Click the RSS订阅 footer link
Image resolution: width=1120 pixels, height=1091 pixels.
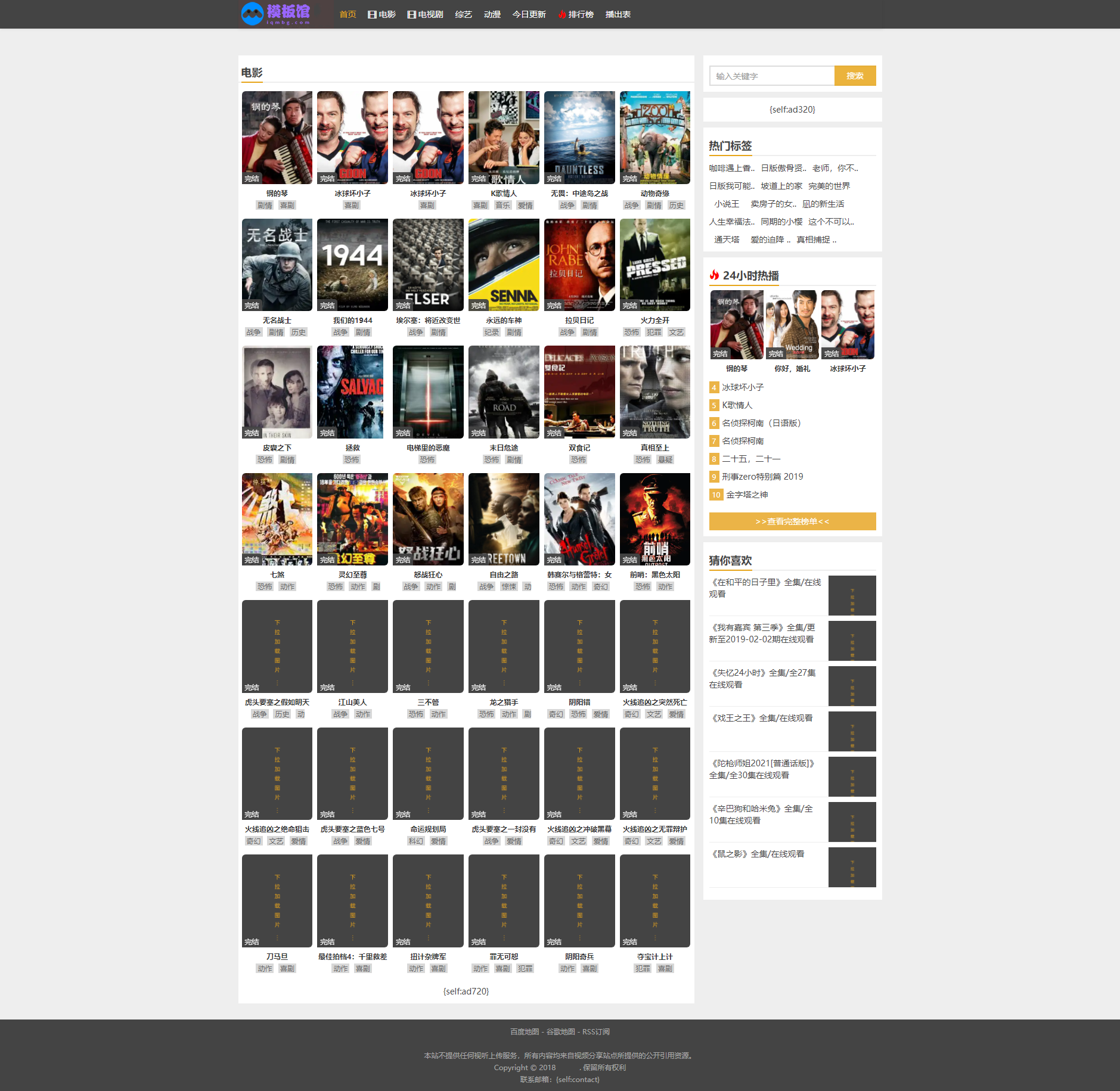click(596, 1032)
